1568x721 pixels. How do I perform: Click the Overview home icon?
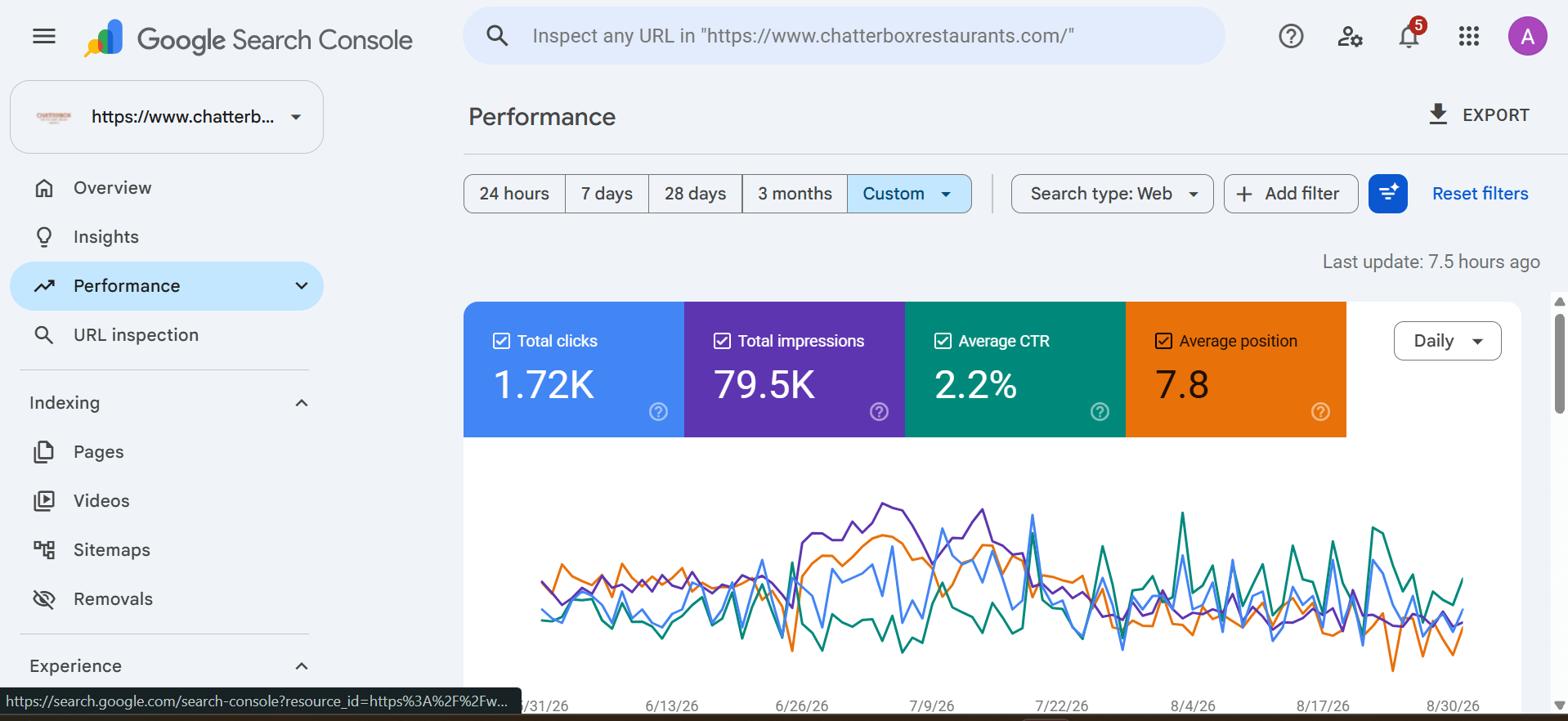[44, 188]
